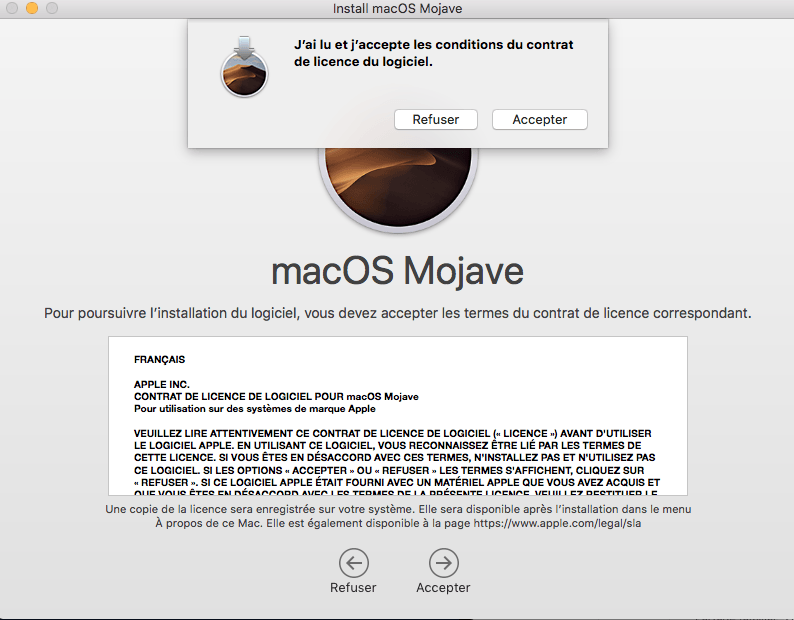Click the 'Pour utilisation sur des systèmes' line
Screen dimensions: 794x620
click(x=254, y=408)
